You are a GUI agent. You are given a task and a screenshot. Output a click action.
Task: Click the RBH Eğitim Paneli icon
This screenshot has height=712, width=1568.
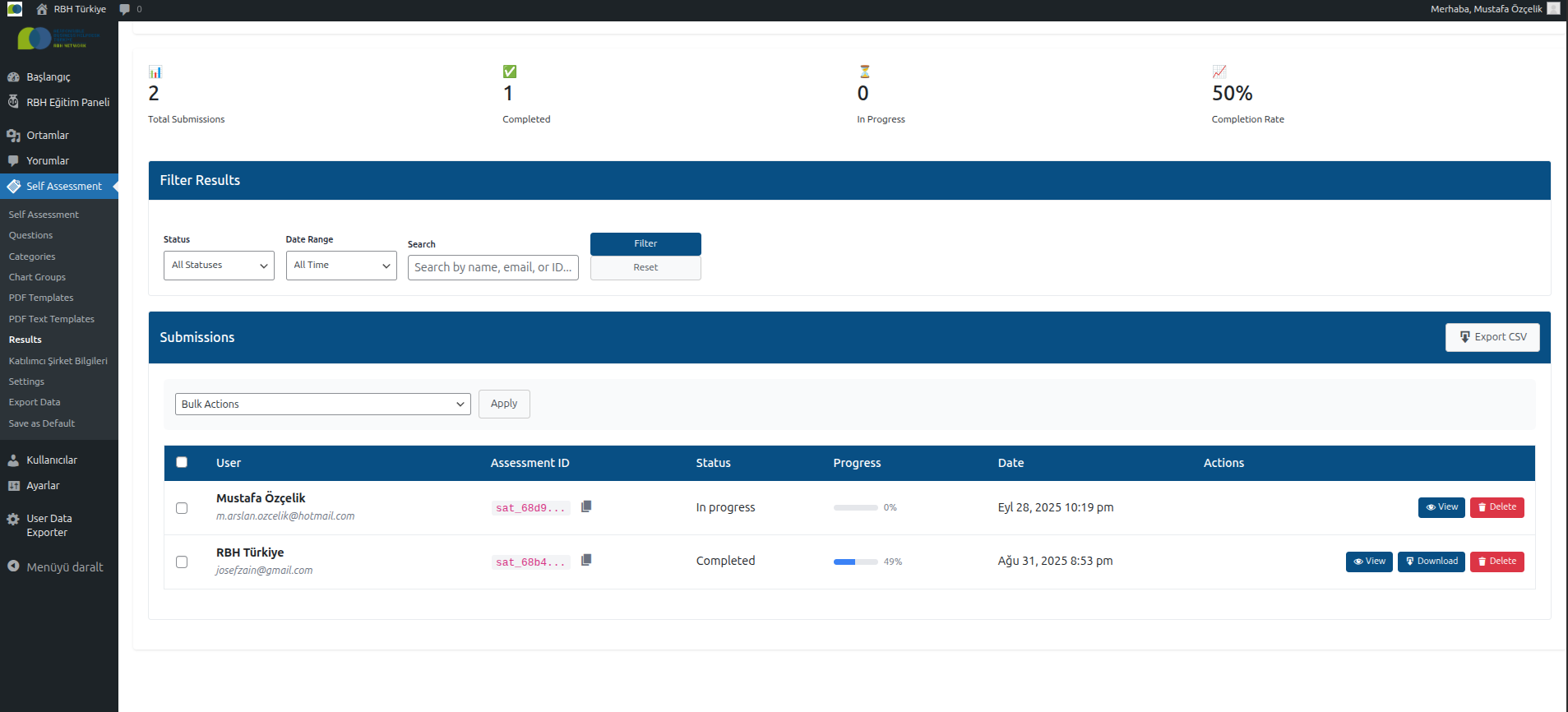(x=13, y=102)
